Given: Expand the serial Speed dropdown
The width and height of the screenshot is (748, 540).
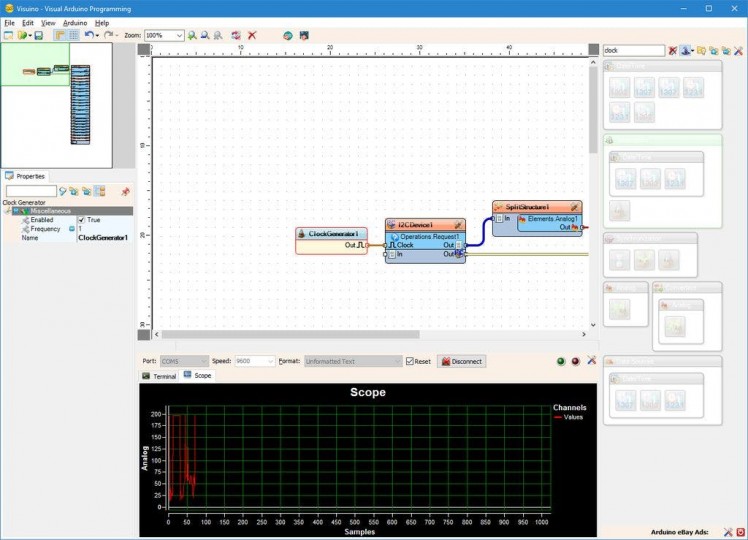Looking at the screenshot, I should coord(269,361).
